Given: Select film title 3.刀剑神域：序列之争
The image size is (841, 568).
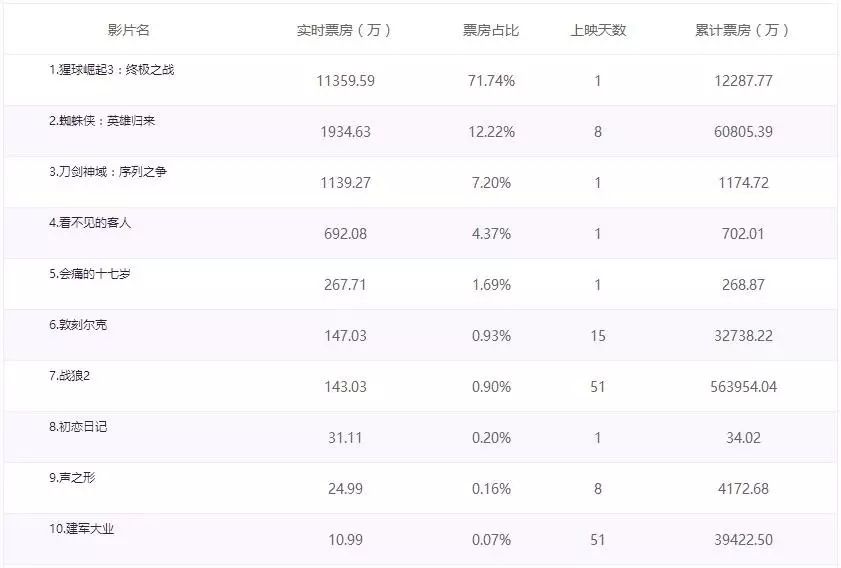Looking at the screenshot, I should tap(108, 172).
